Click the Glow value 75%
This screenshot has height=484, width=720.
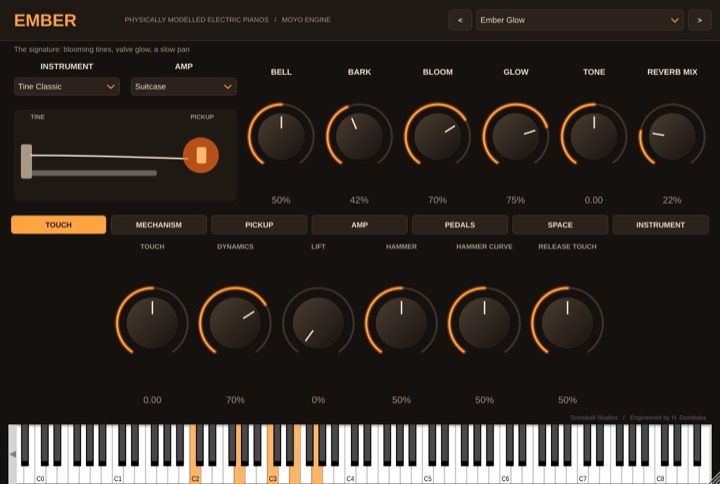pyautogui.click(x=516, y=200)
